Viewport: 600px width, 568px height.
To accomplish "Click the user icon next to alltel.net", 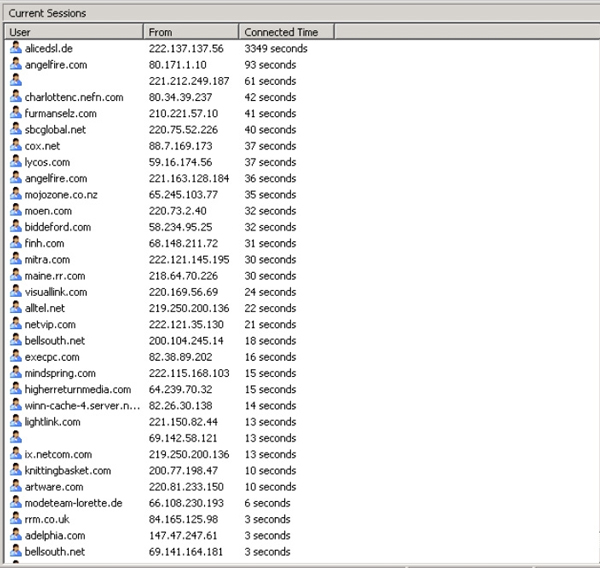I will pos(16,307).
